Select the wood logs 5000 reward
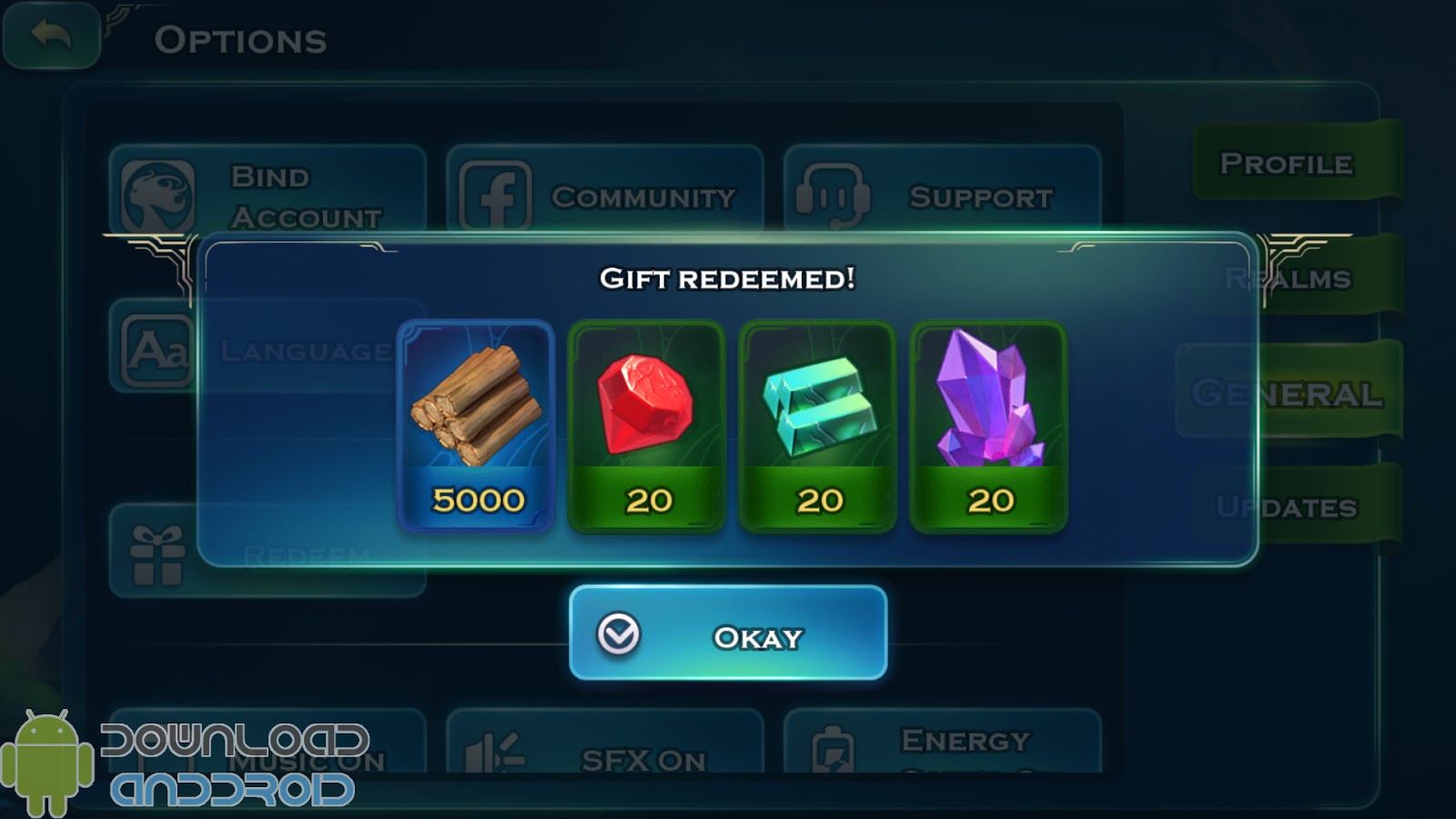Viewport: 1456px width, 819px height. pyautogui.click(x=476, y=426)
